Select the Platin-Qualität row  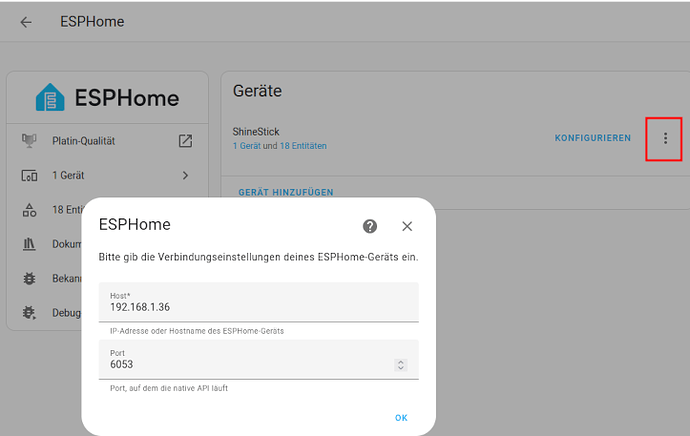[107, 141]
